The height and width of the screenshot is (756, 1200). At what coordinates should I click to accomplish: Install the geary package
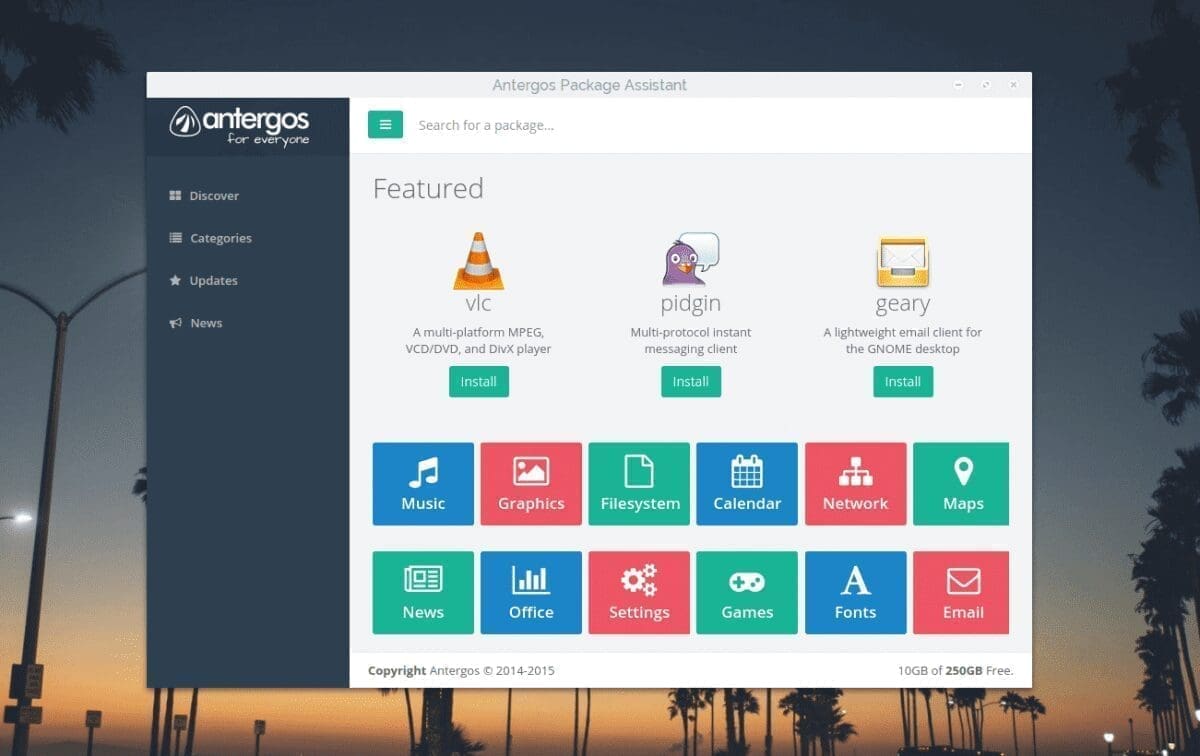click(903, 382)
